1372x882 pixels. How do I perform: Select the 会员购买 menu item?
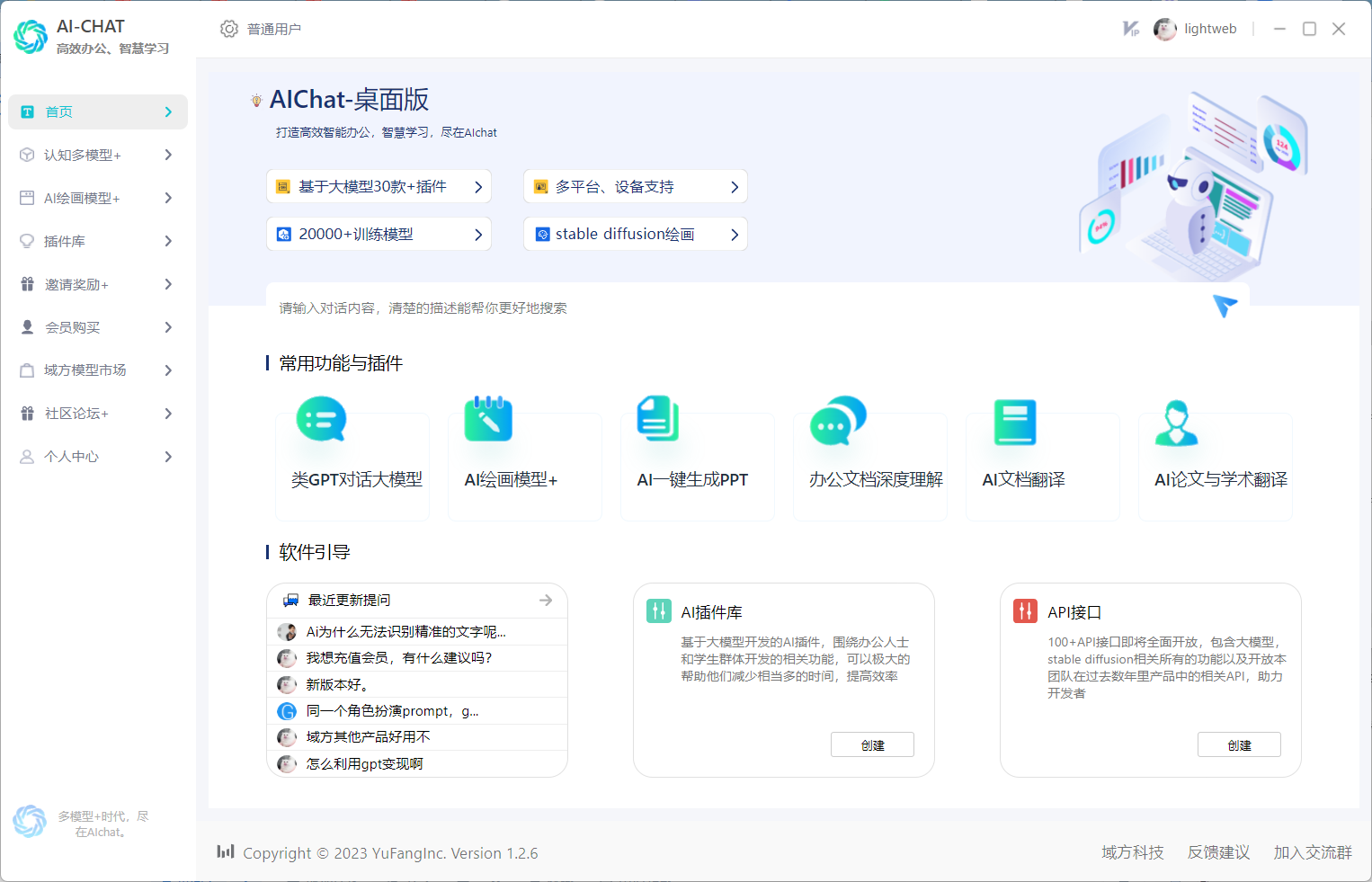pyautogui.click(x=98, y=327)
